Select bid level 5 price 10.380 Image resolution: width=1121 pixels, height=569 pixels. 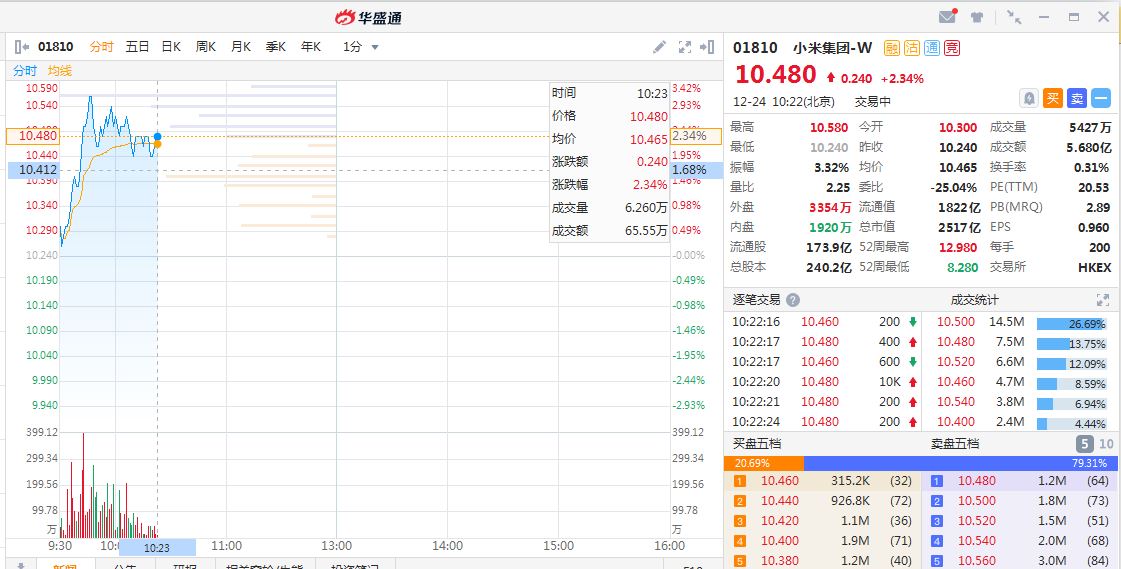click(779, 561)
